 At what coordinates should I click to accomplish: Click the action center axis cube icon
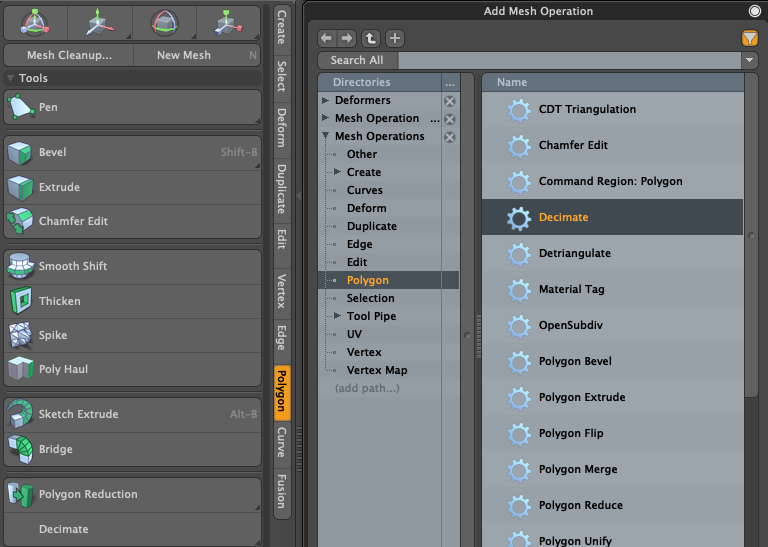[x=100, y=23]
